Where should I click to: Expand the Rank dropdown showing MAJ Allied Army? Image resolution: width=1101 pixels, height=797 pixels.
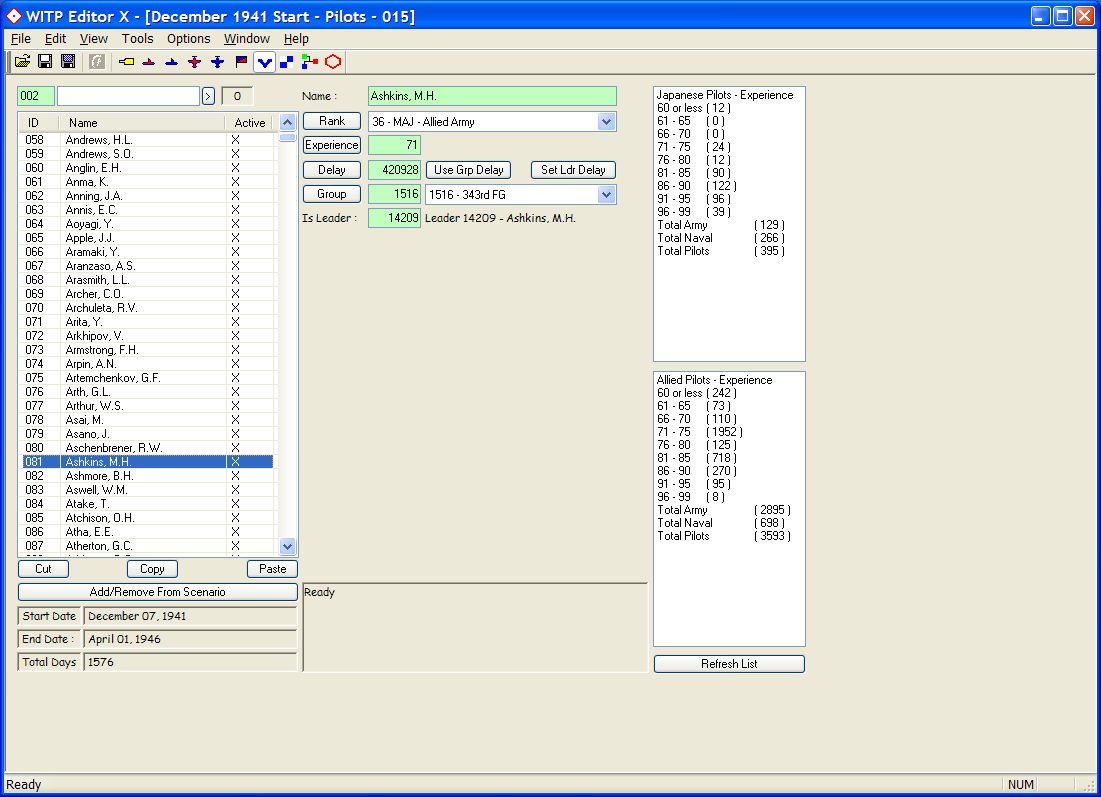coord(607,121)
